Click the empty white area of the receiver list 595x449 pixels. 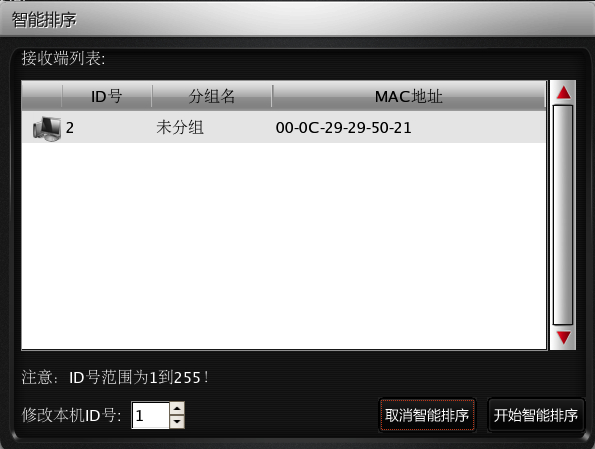[284, 246]
